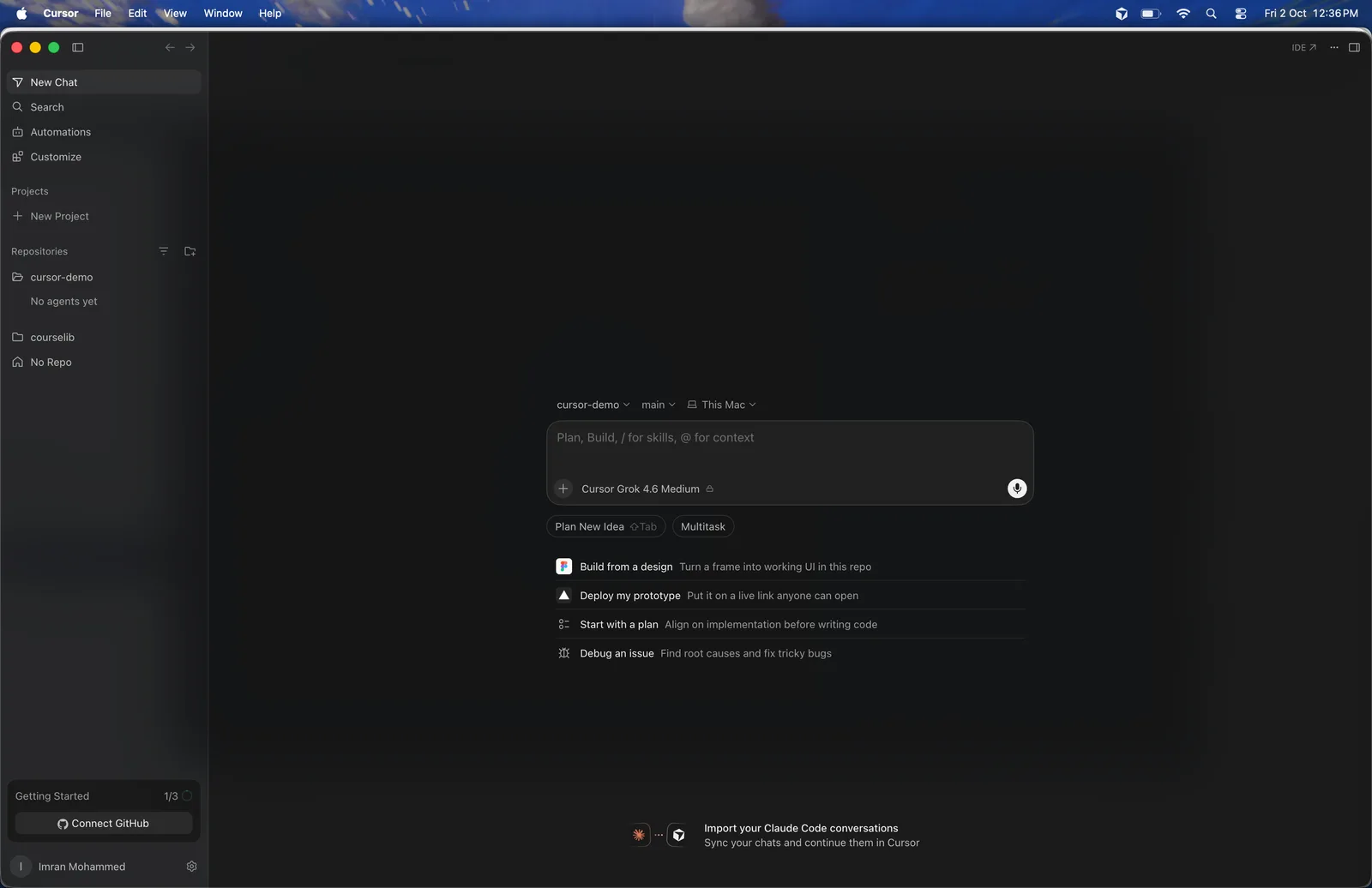The width and height of the screenshot is (1372, 888).
Task: Open Search in the sidebar
Action: click(x=104, y=107)
